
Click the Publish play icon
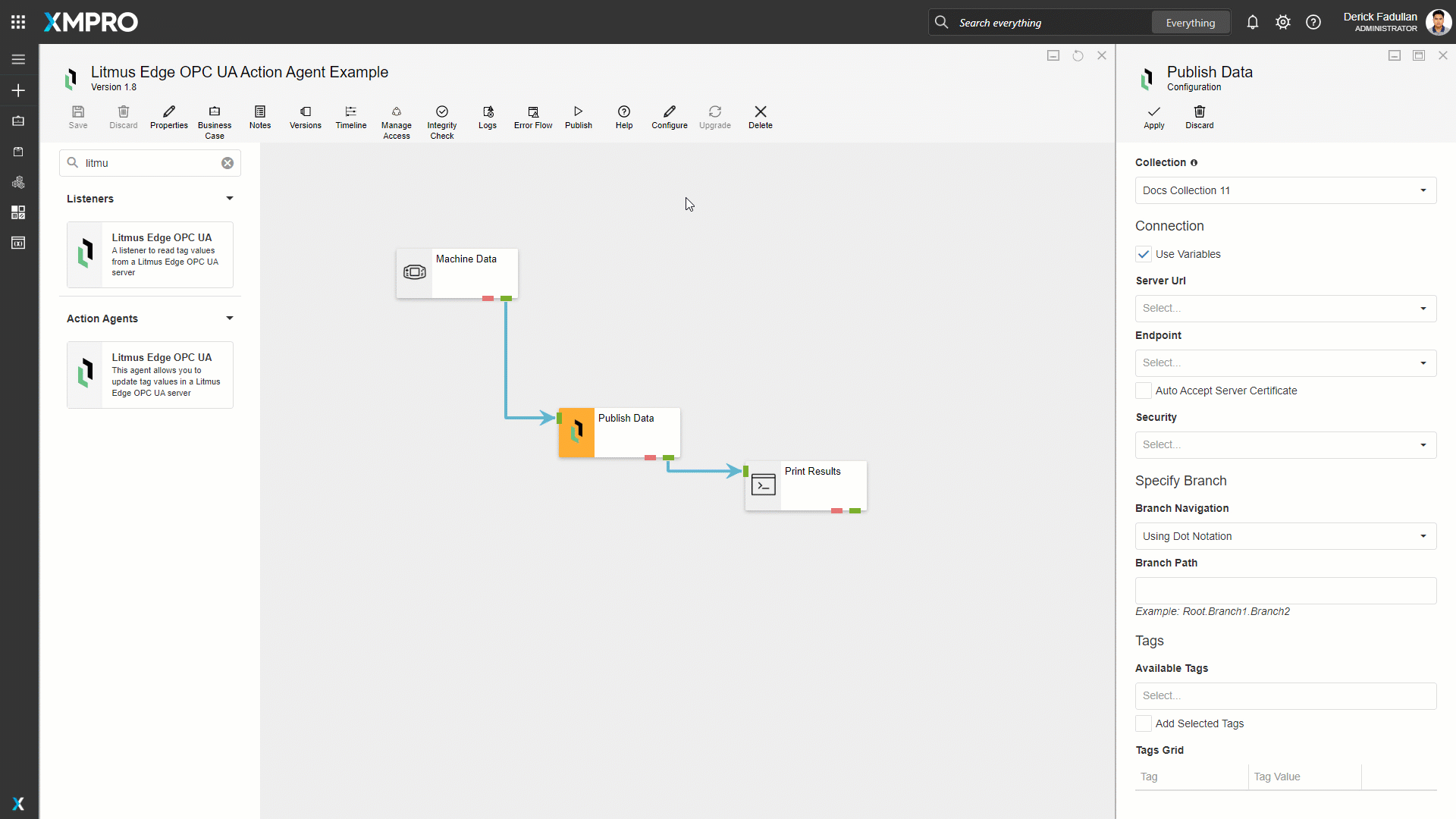[578, 112]
